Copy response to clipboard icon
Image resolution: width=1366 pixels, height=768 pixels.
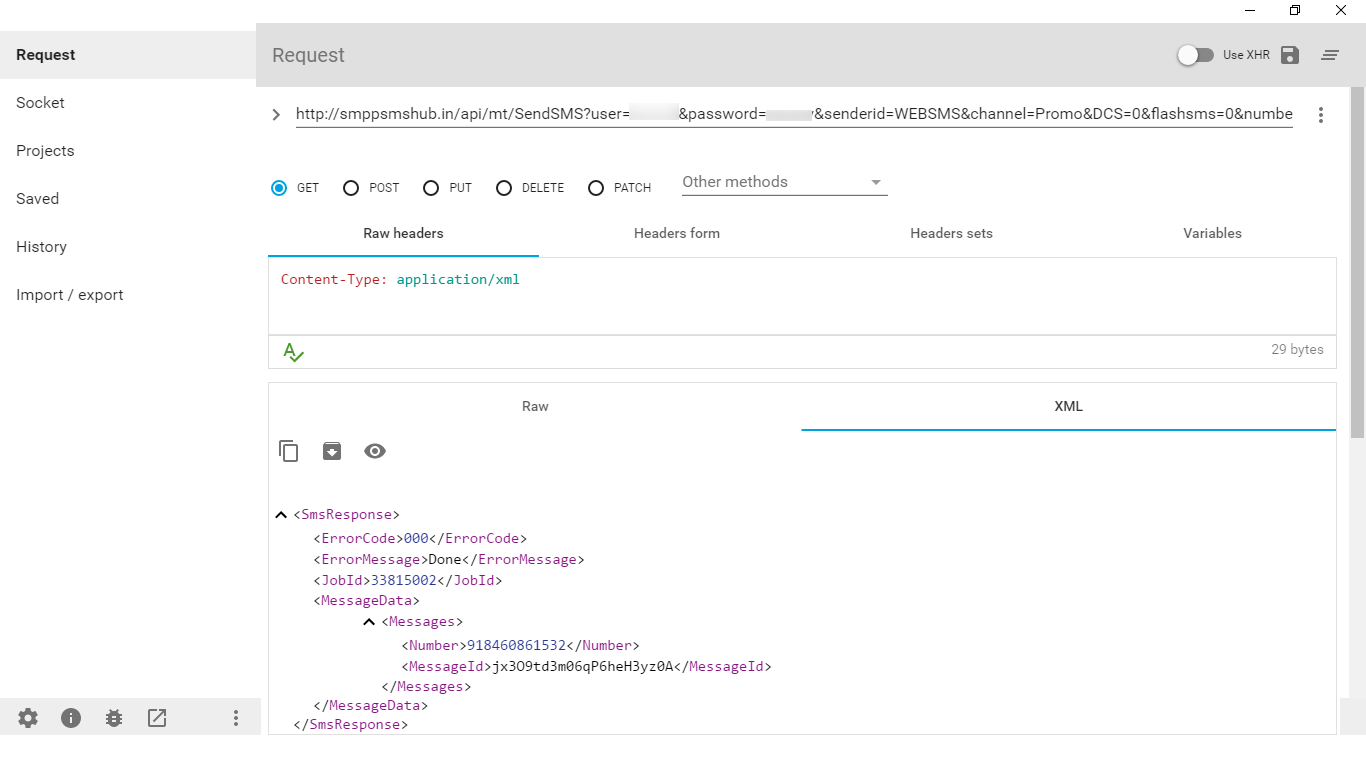point(289,451)
